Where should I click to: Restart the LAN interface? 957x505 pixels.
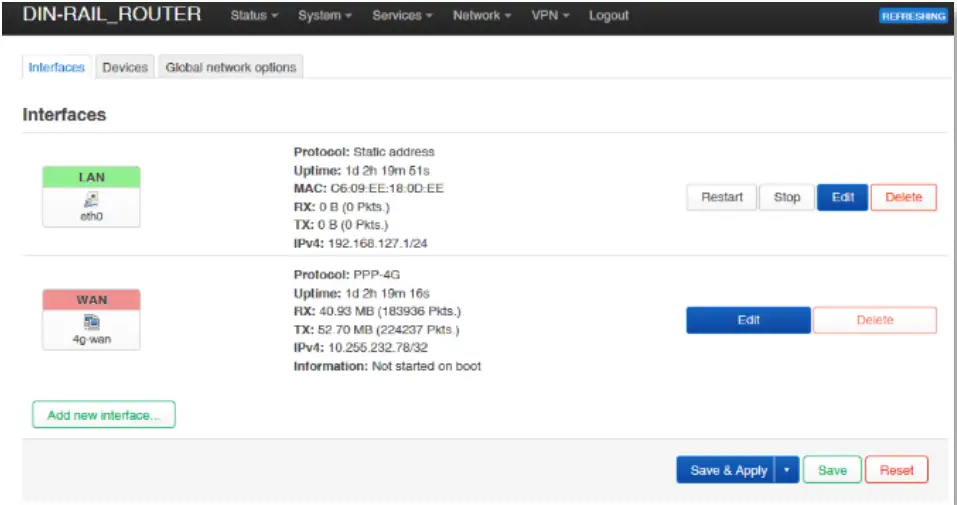721,197
